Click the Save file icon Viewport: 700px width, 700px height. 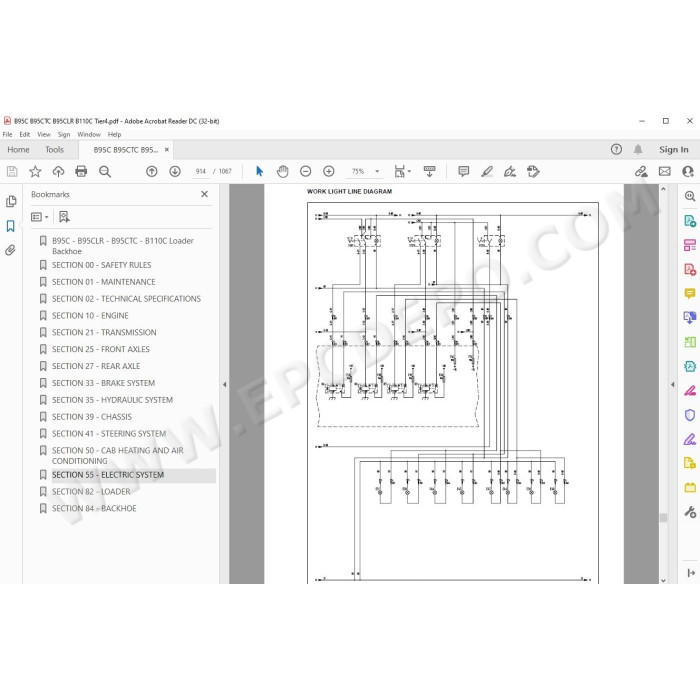[12, 171]
